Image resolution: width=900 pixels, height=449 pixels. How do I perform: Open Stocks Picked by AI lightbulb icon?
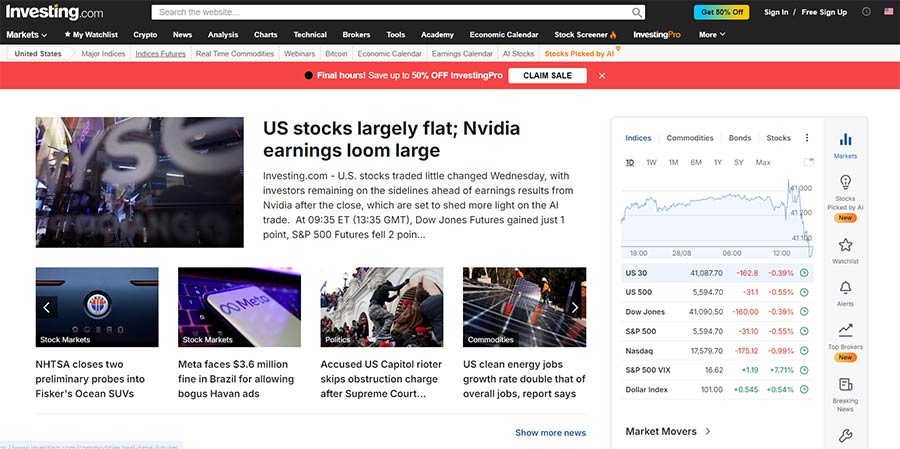click(x=845, y=182)
